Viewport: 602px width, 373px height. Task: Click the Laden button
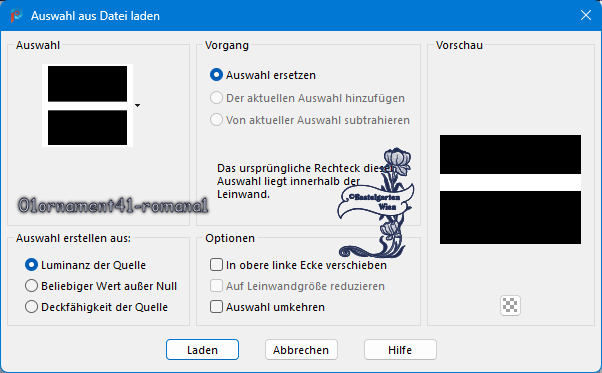(x=202, y=350)
